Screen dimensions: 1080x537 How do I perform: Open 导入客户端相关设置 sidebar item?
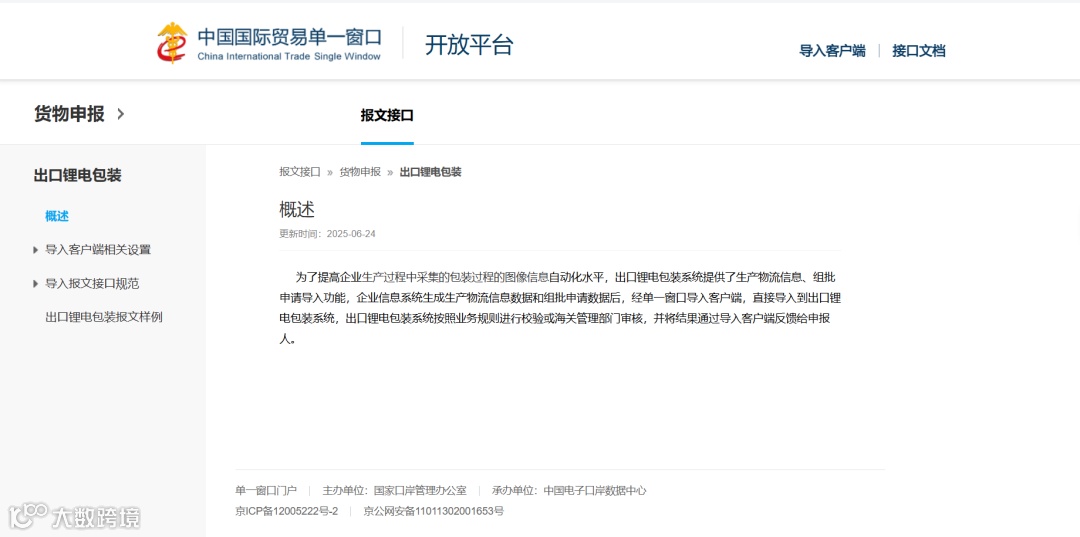click(x=98, y=250)
